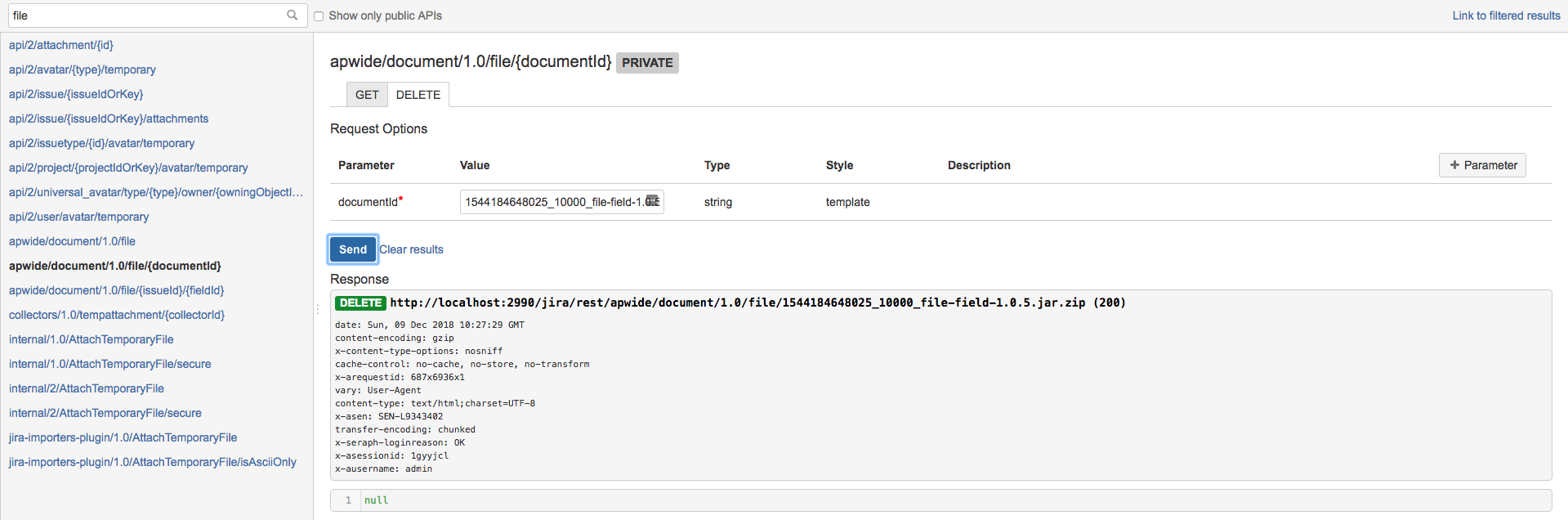Click the Clear results link
This screenshot has width=1568, height=520.
[x=411, y=249]
